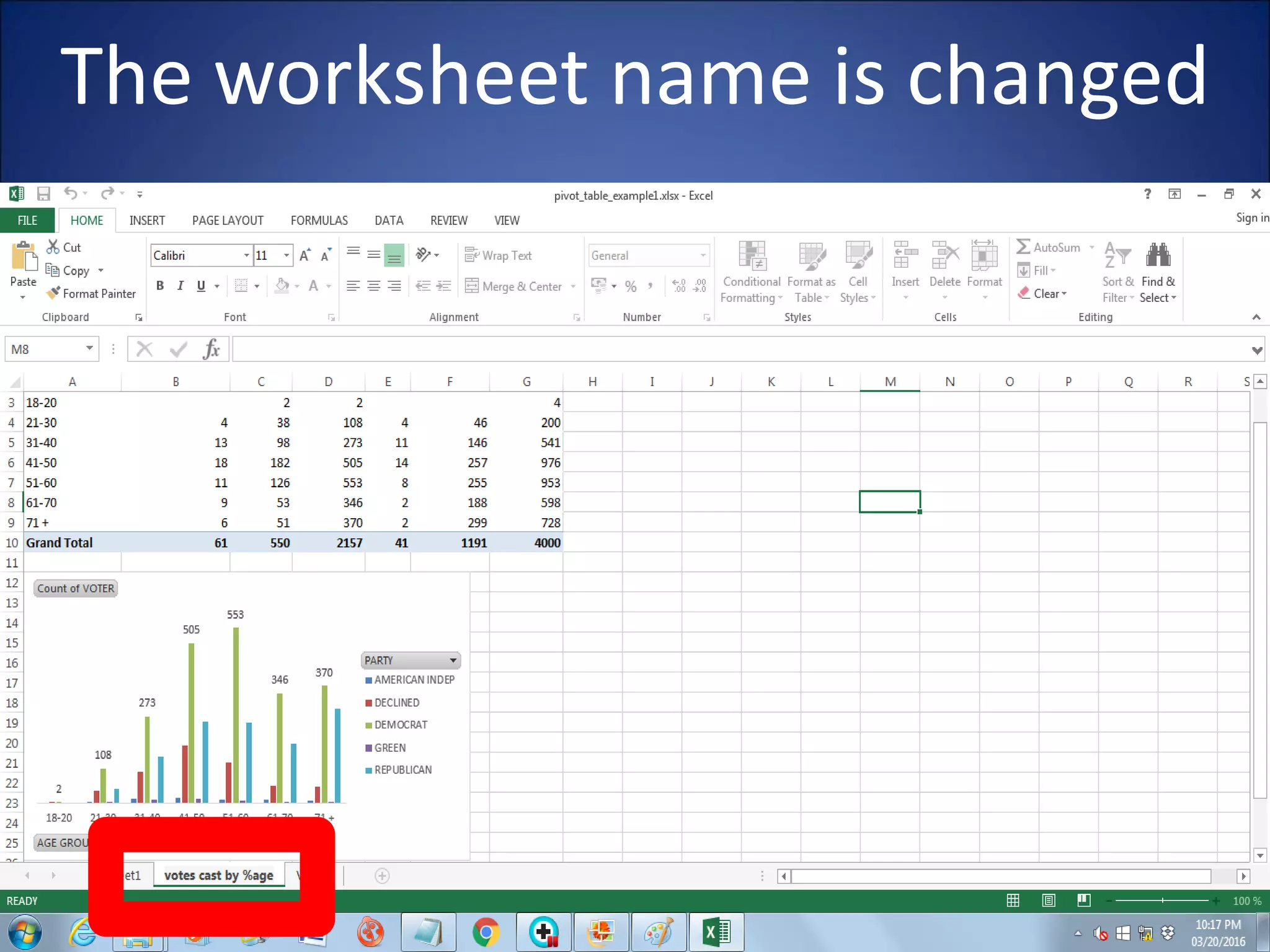Click the Undo arrow icon

[x=71, y=194]
